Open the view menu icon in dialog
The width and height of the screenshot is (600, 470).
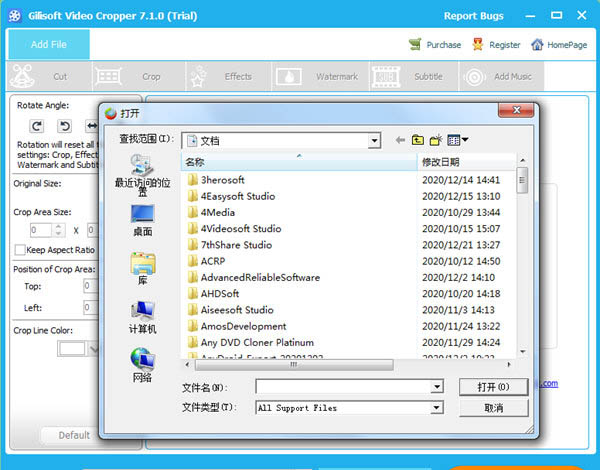click(x=458, y=140)
